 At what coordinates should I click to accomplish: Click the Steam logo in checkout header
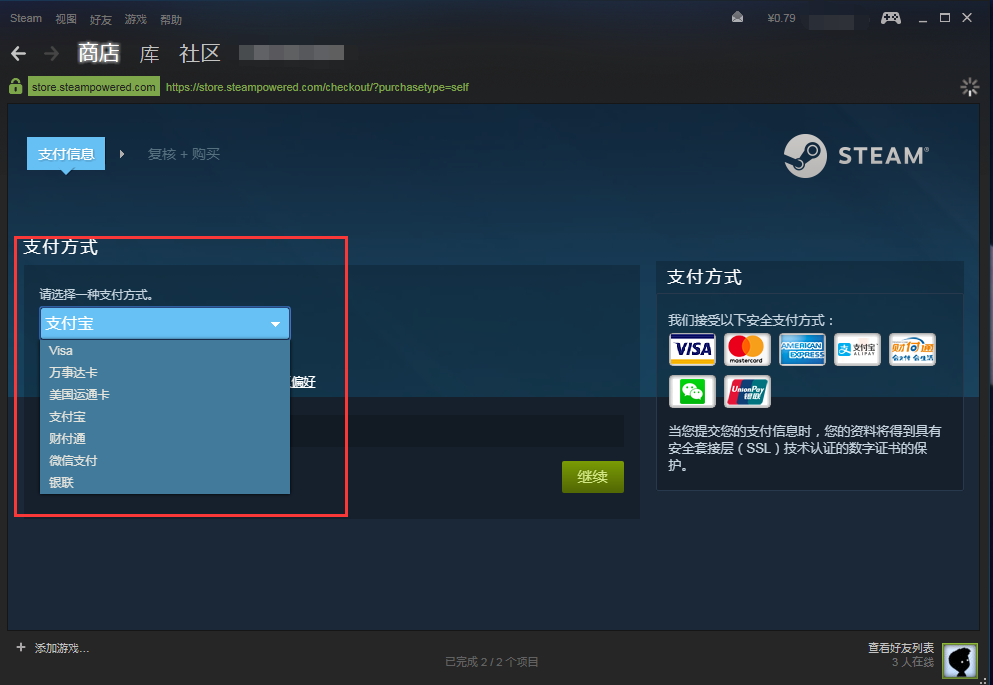pyautogui.click(x=856, y=156)
